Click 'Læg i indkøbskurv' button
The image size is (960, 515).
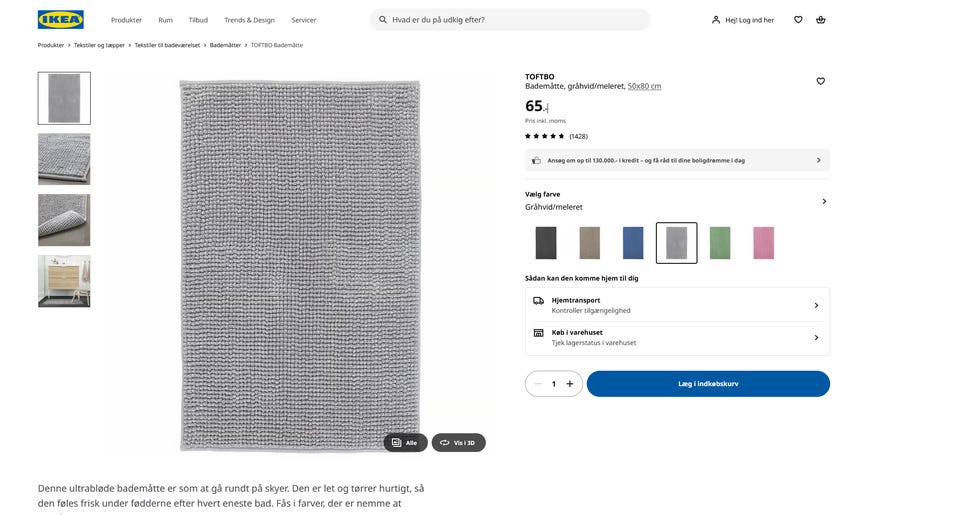click(x=708, y=384)
